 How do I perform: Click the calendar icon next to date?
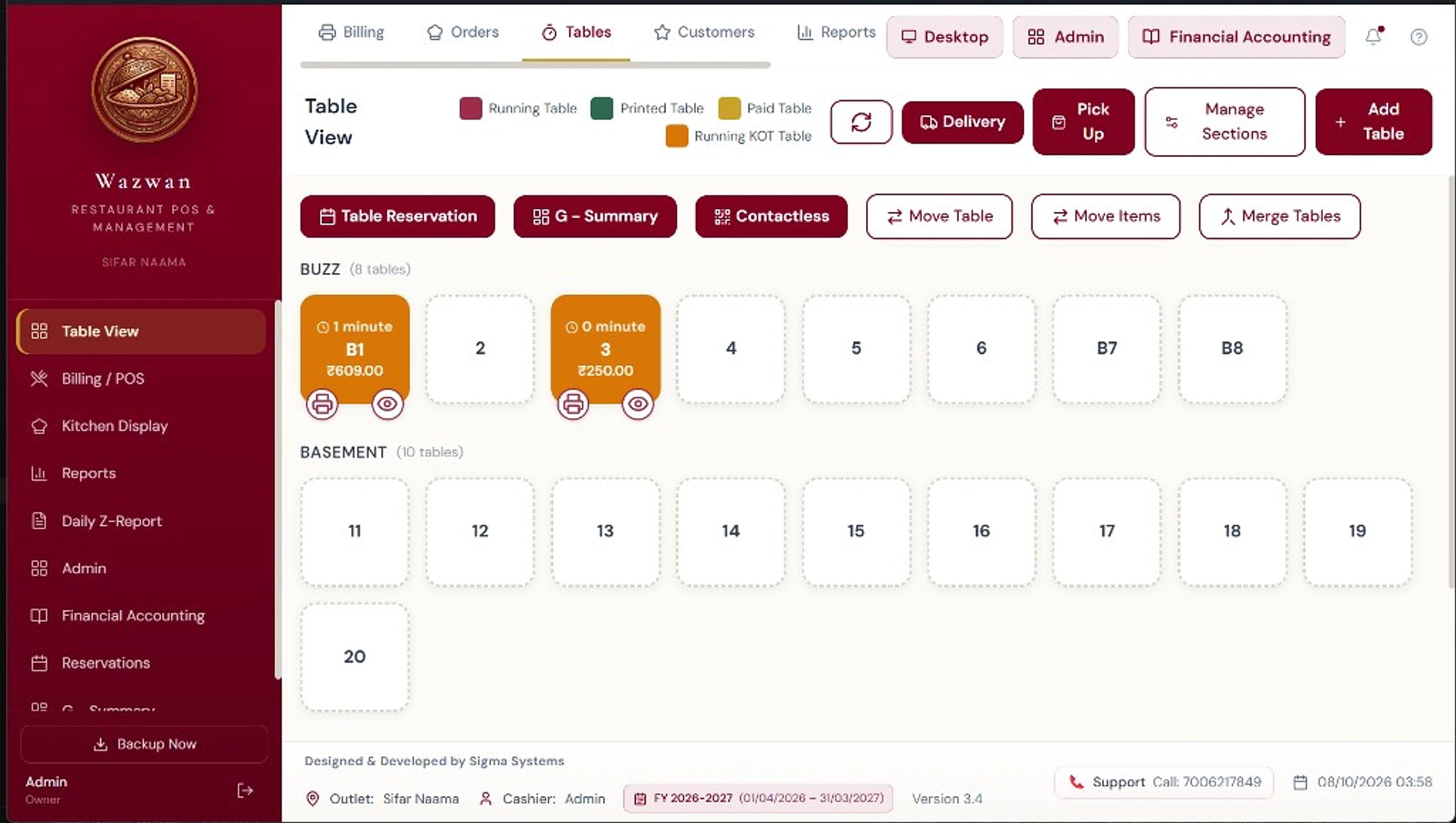pos(1300,782)
